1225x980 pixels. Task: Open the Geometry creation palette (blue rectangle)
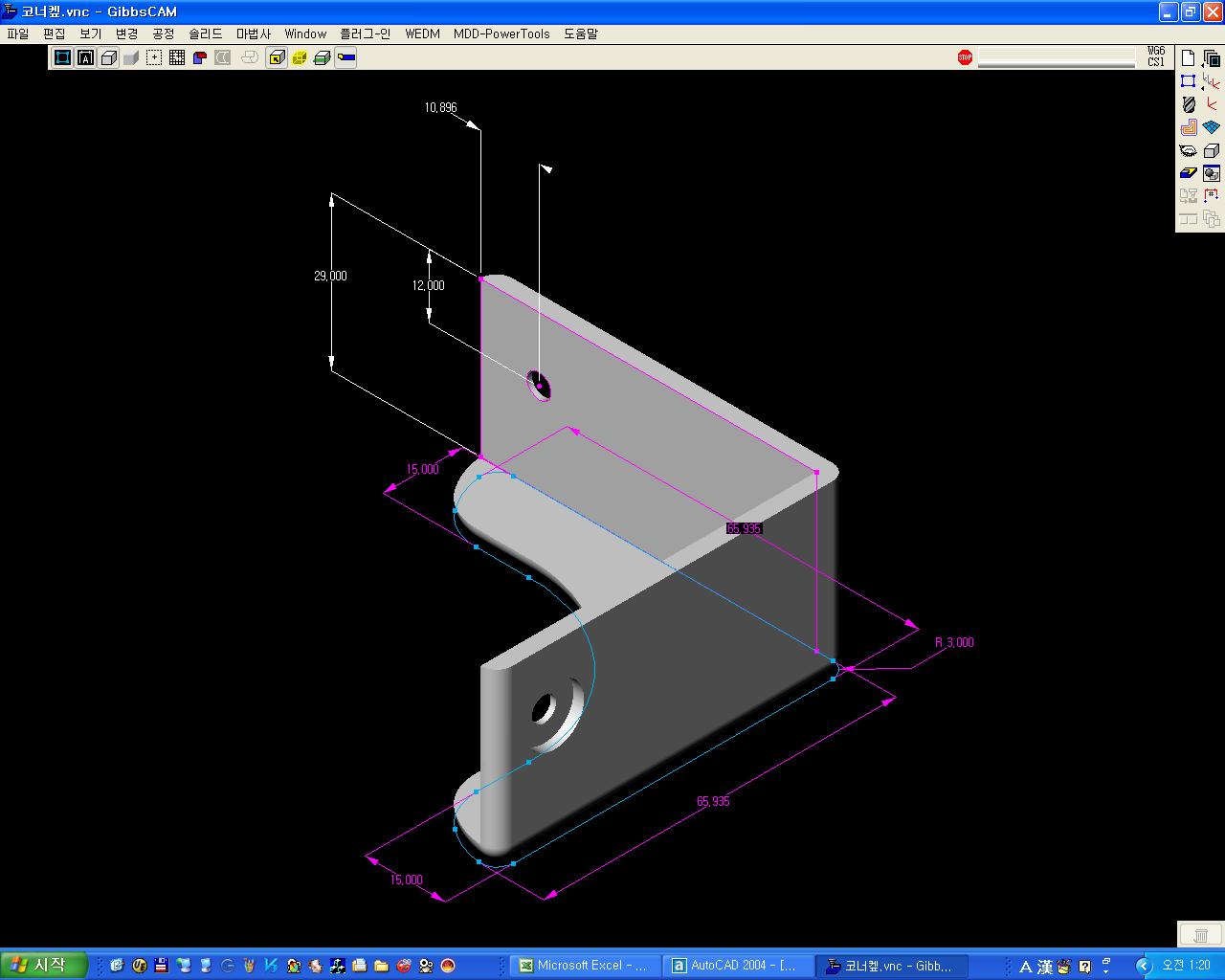coord(1188,81)
